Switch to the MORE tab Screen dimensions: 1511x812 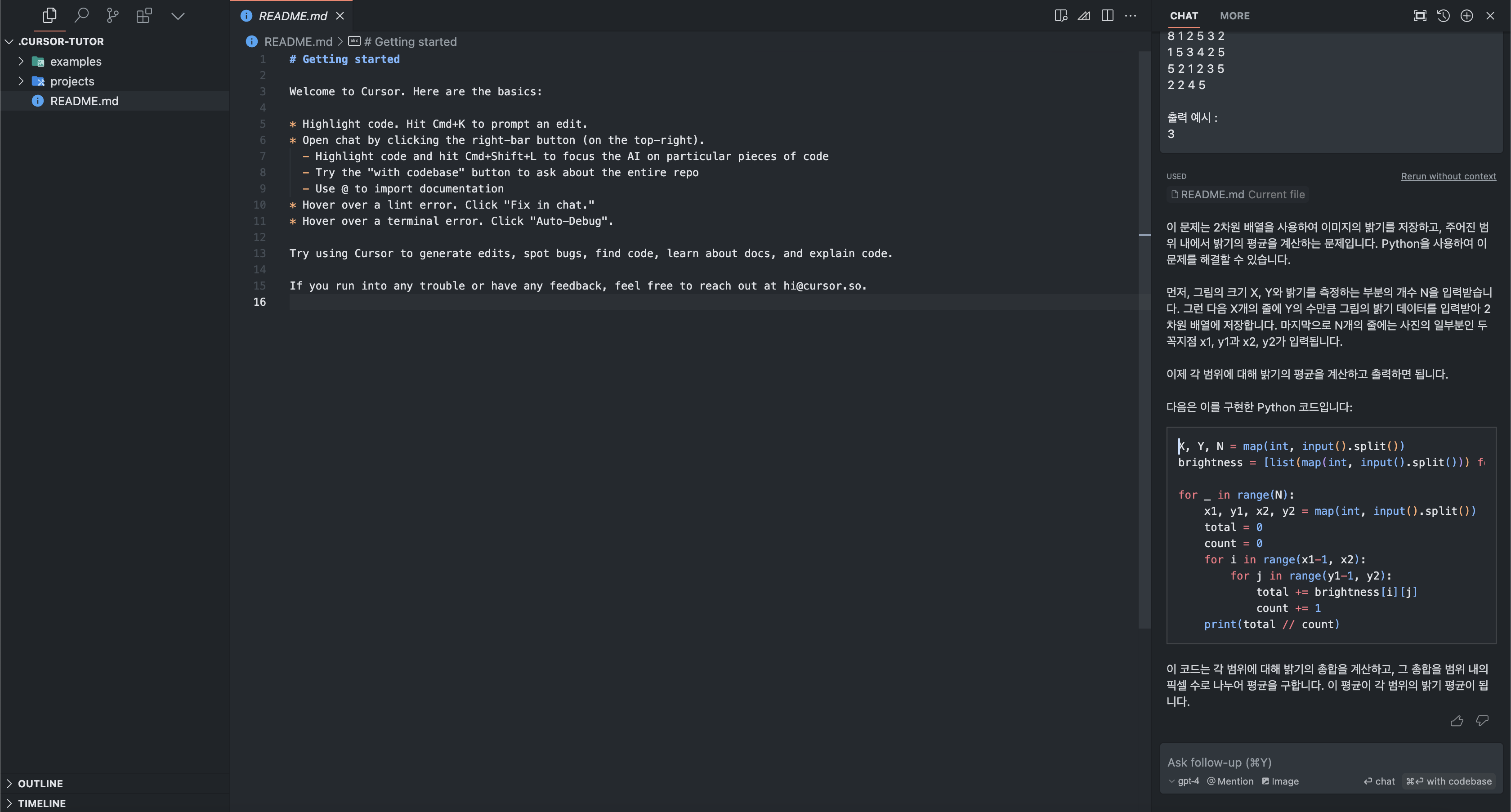click(1234, 16)
